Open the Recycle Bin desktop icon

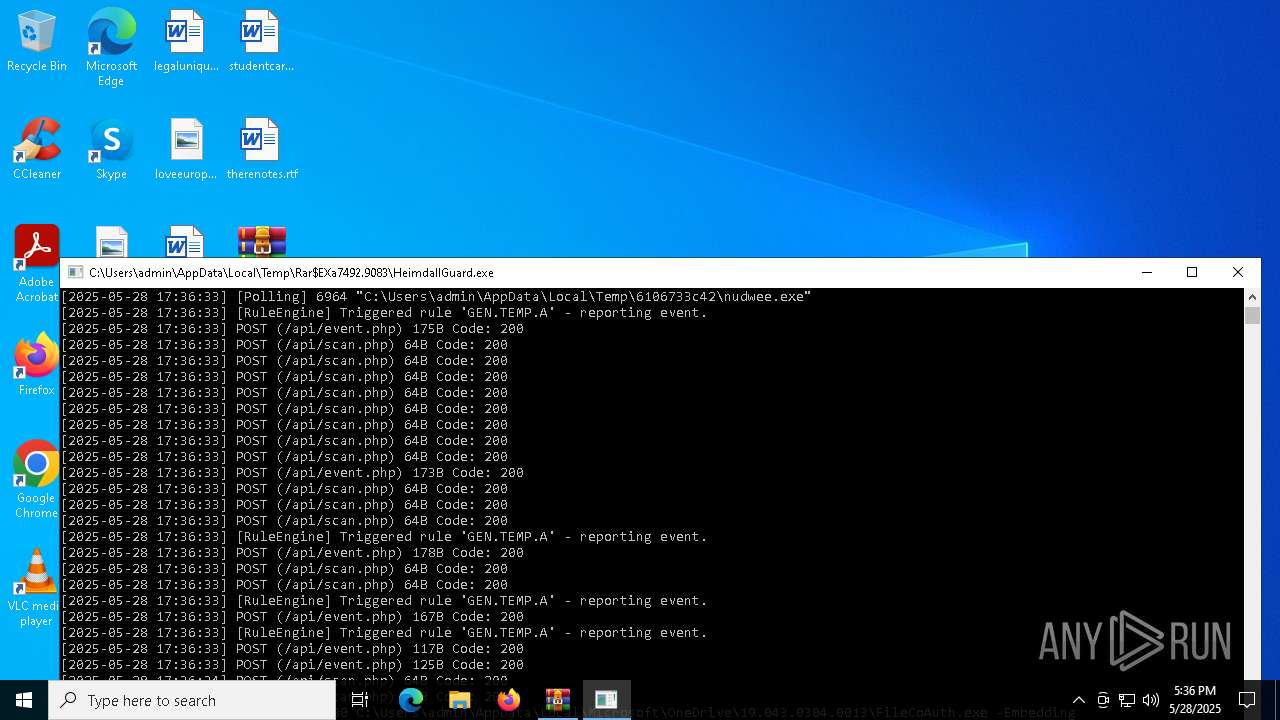click(x=37, y=42)
